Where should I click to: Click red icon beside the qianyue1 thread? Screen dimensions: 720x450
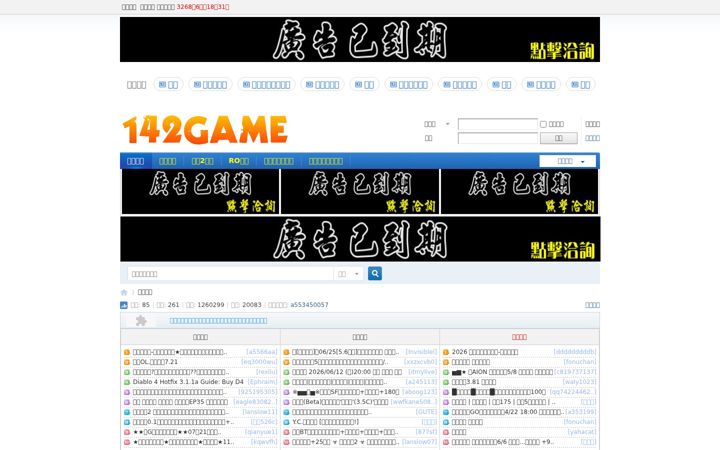coord(127,432)
